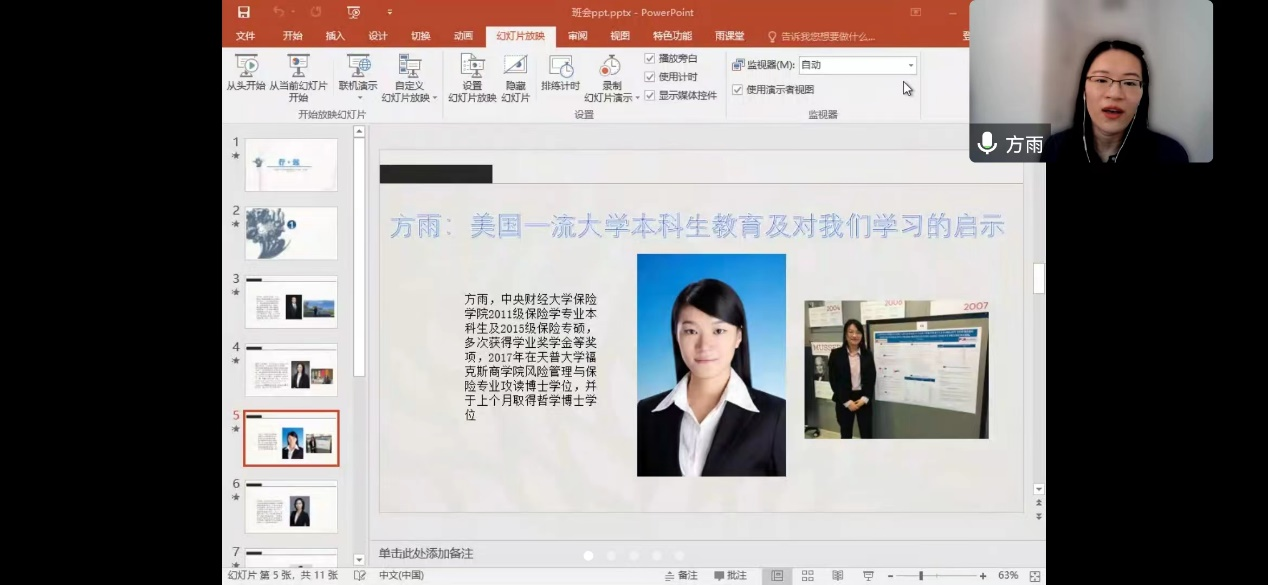The height and width of the screenshot is (585, 1268).
Task: Uncheck the 使用计时 checkbox
Action: tap(650, 77)
